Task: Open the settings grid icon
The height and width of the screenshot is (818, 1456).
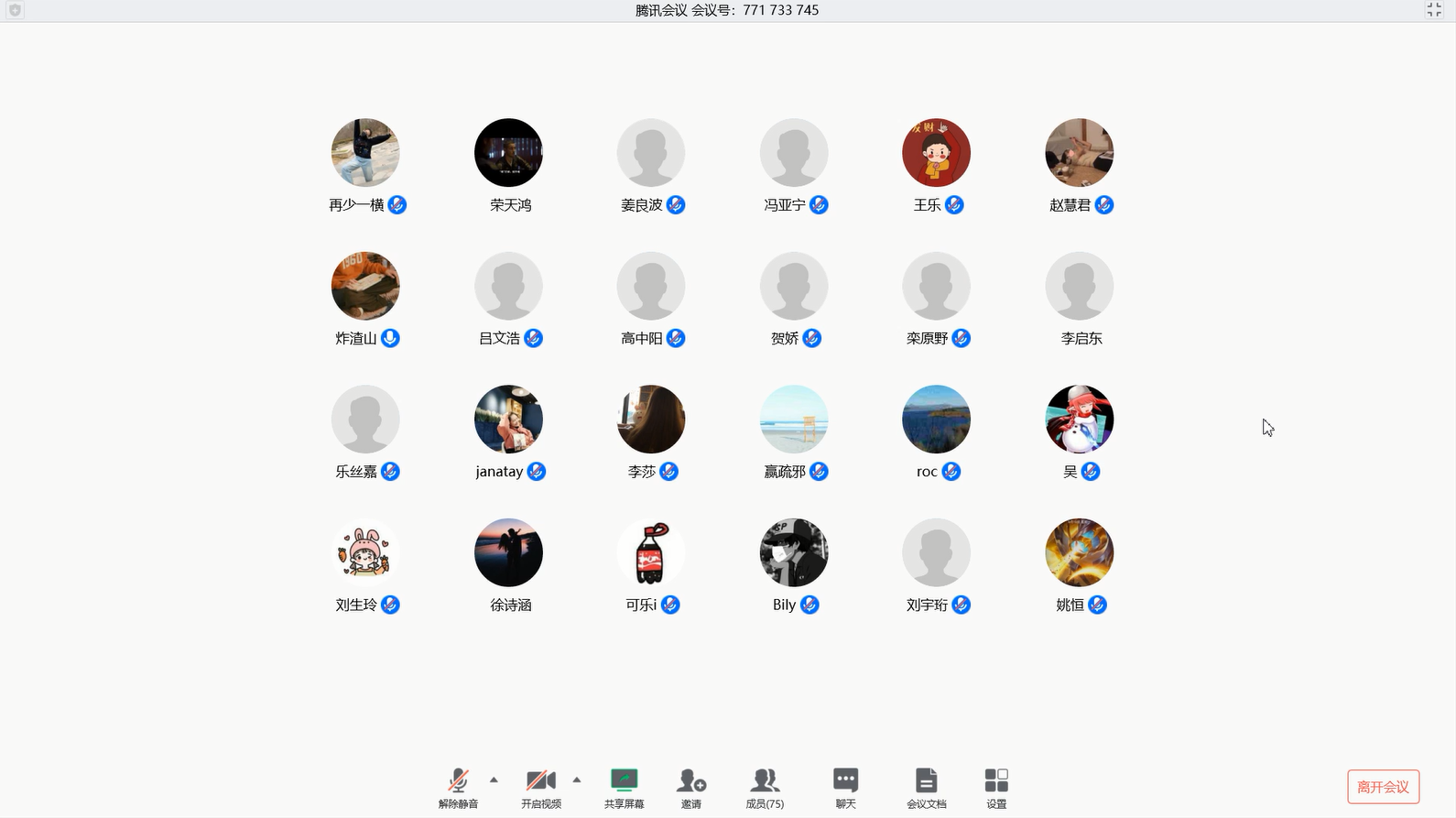Action: (x=996, y=781)
